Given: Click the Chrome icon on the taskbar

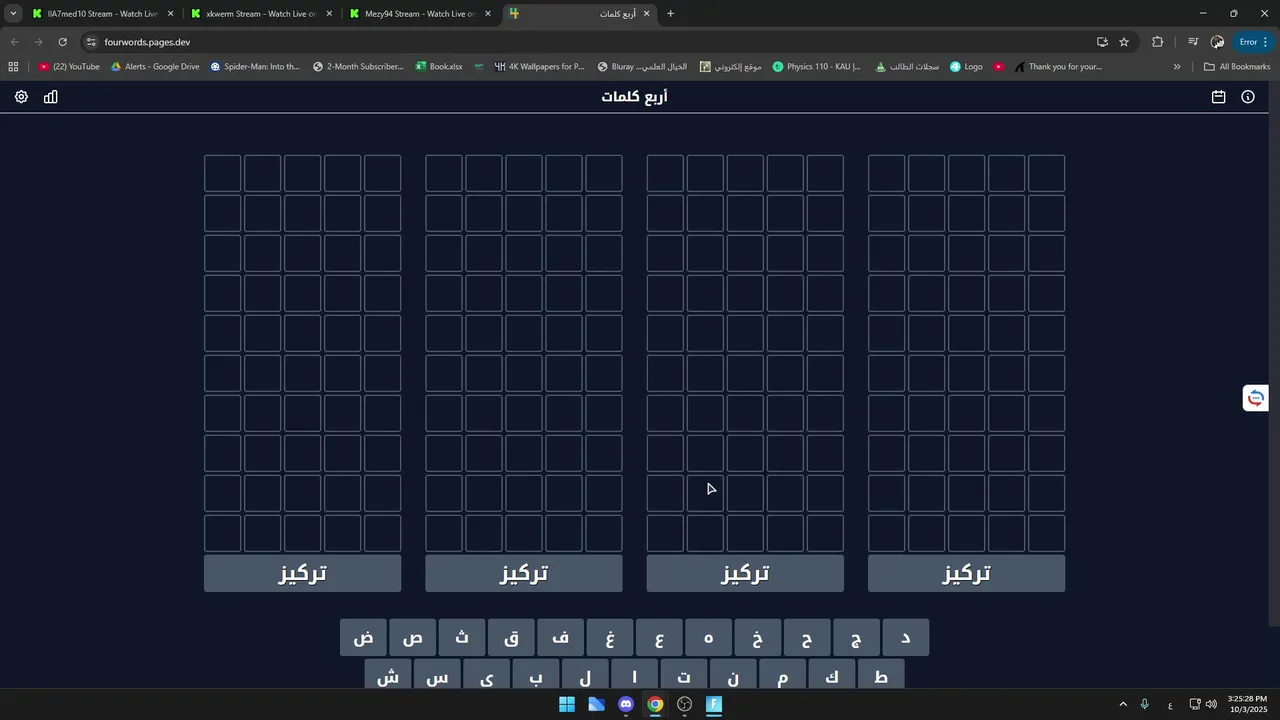Looking at the screenshot, I should click(x=655, y=704).
